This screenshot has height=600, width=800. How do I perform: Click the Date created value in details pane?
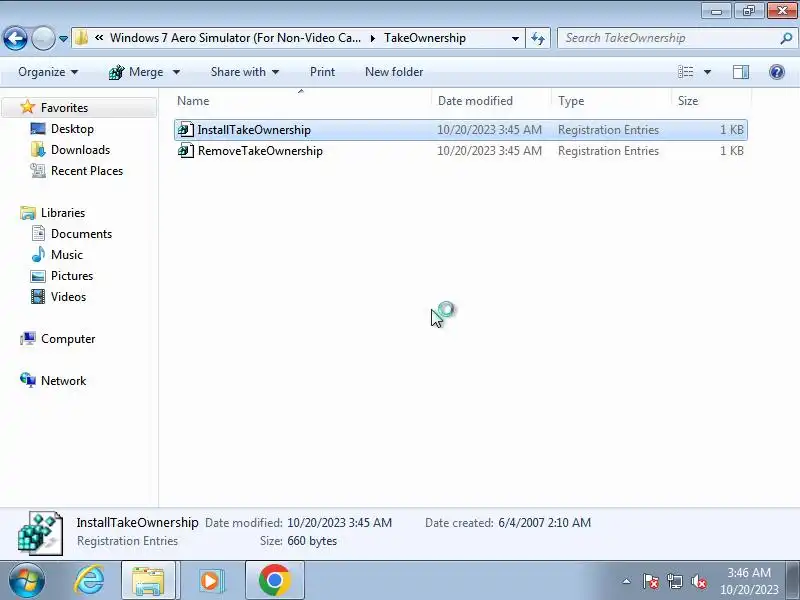coord(544,522)
